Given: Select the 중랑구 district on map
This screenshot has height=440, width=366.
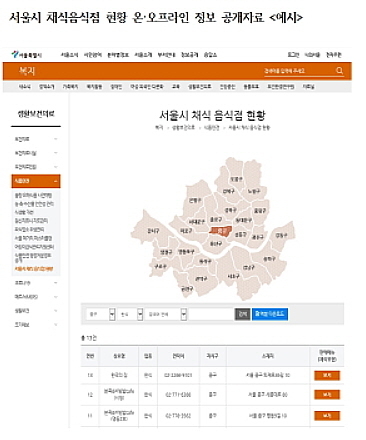Looking at the screenshot, I should pos(260,210).
